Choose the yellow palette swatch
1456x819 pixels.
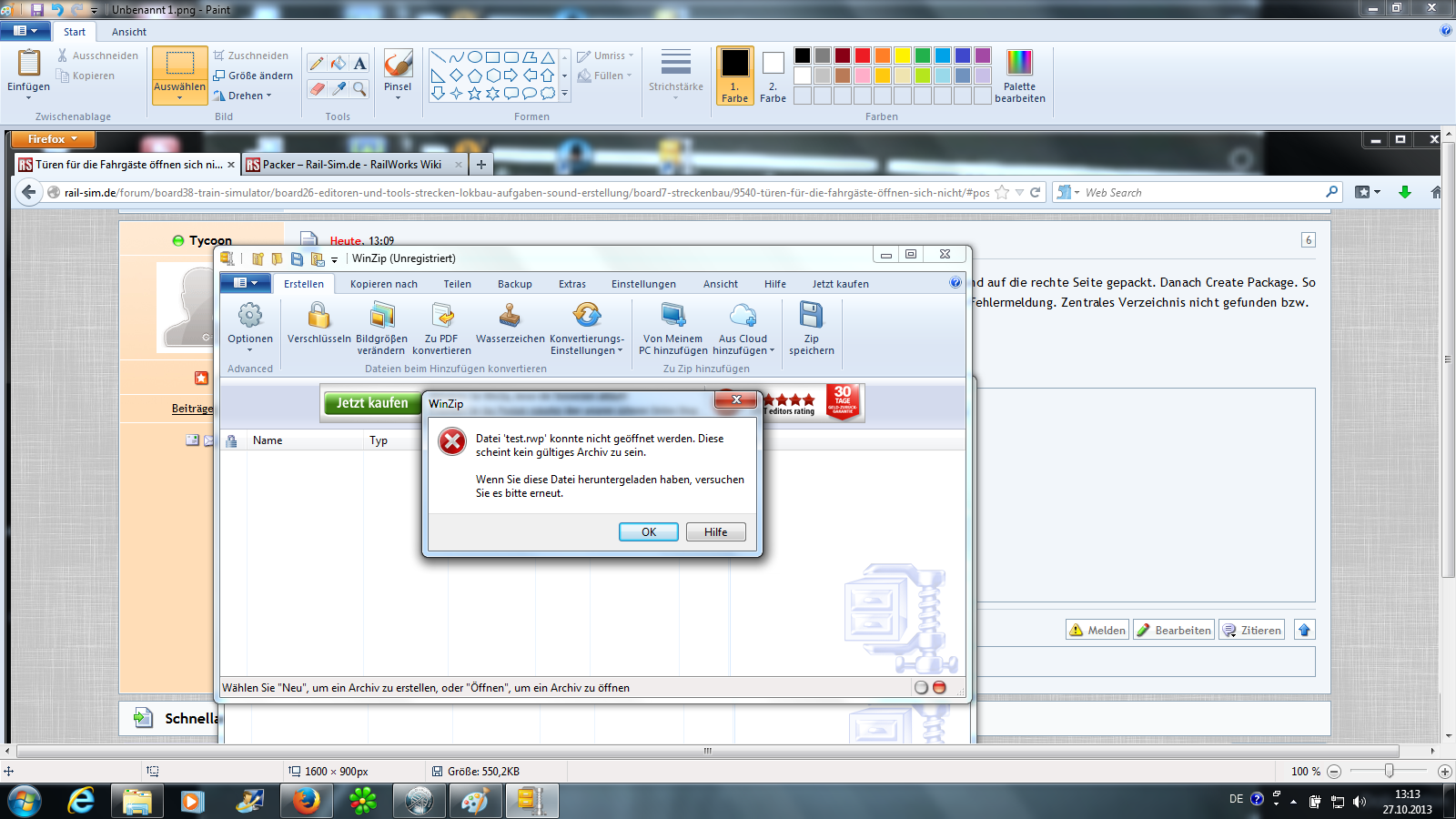tap(903, 56)
